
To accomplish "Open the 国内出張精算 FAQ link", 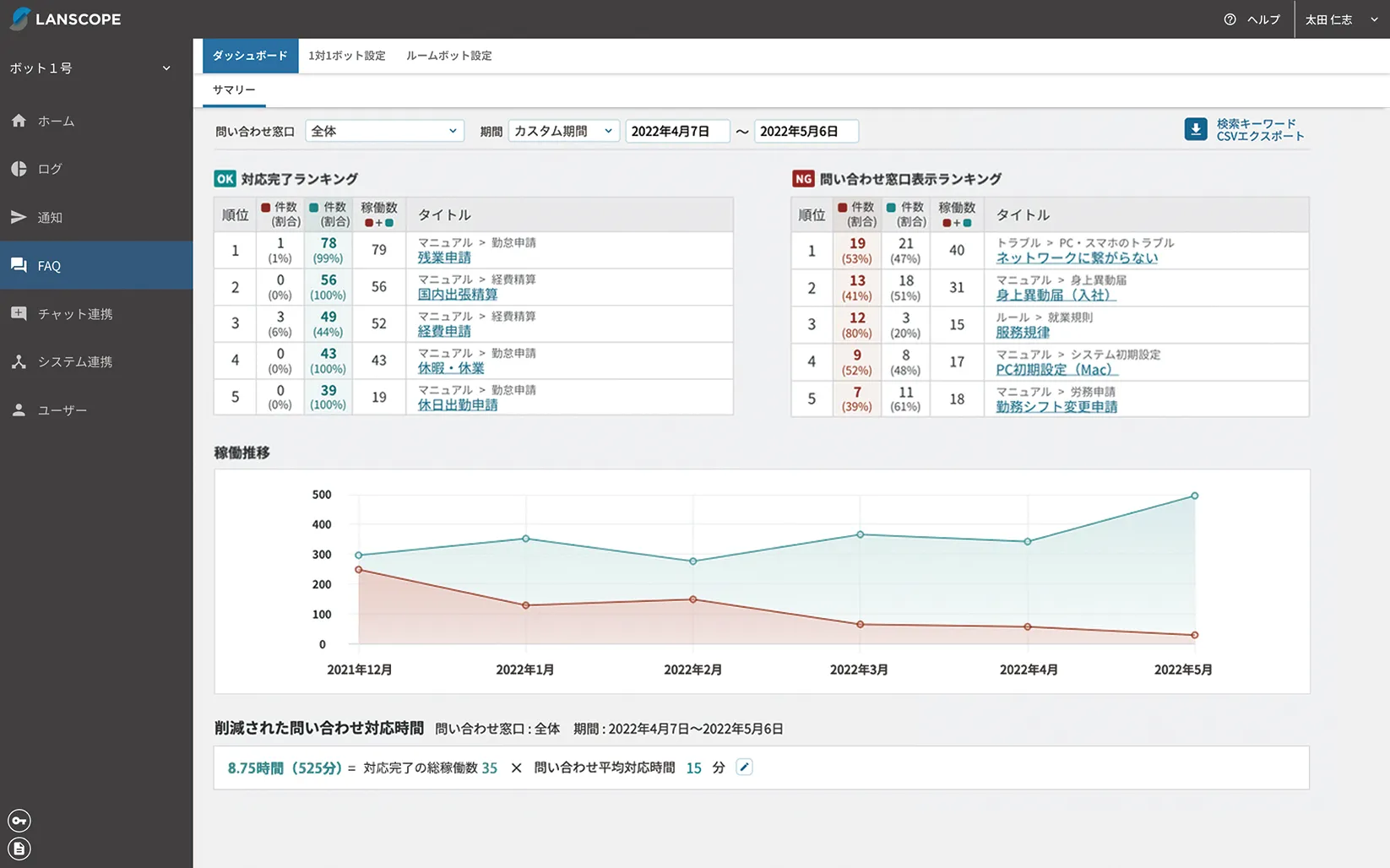I will [458, 295].
